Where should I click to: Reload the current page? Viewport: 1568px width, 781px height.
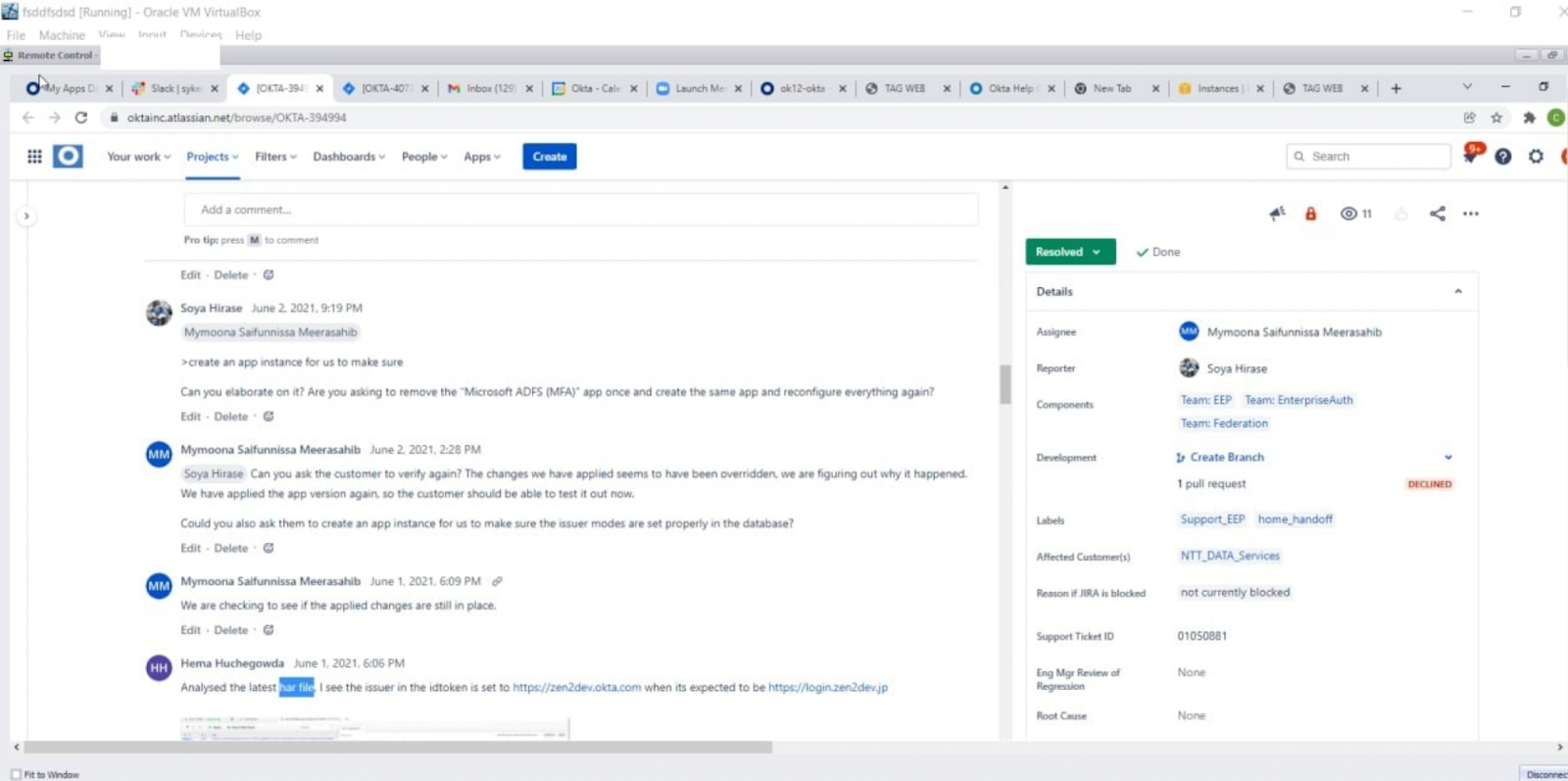click(81, 118)
